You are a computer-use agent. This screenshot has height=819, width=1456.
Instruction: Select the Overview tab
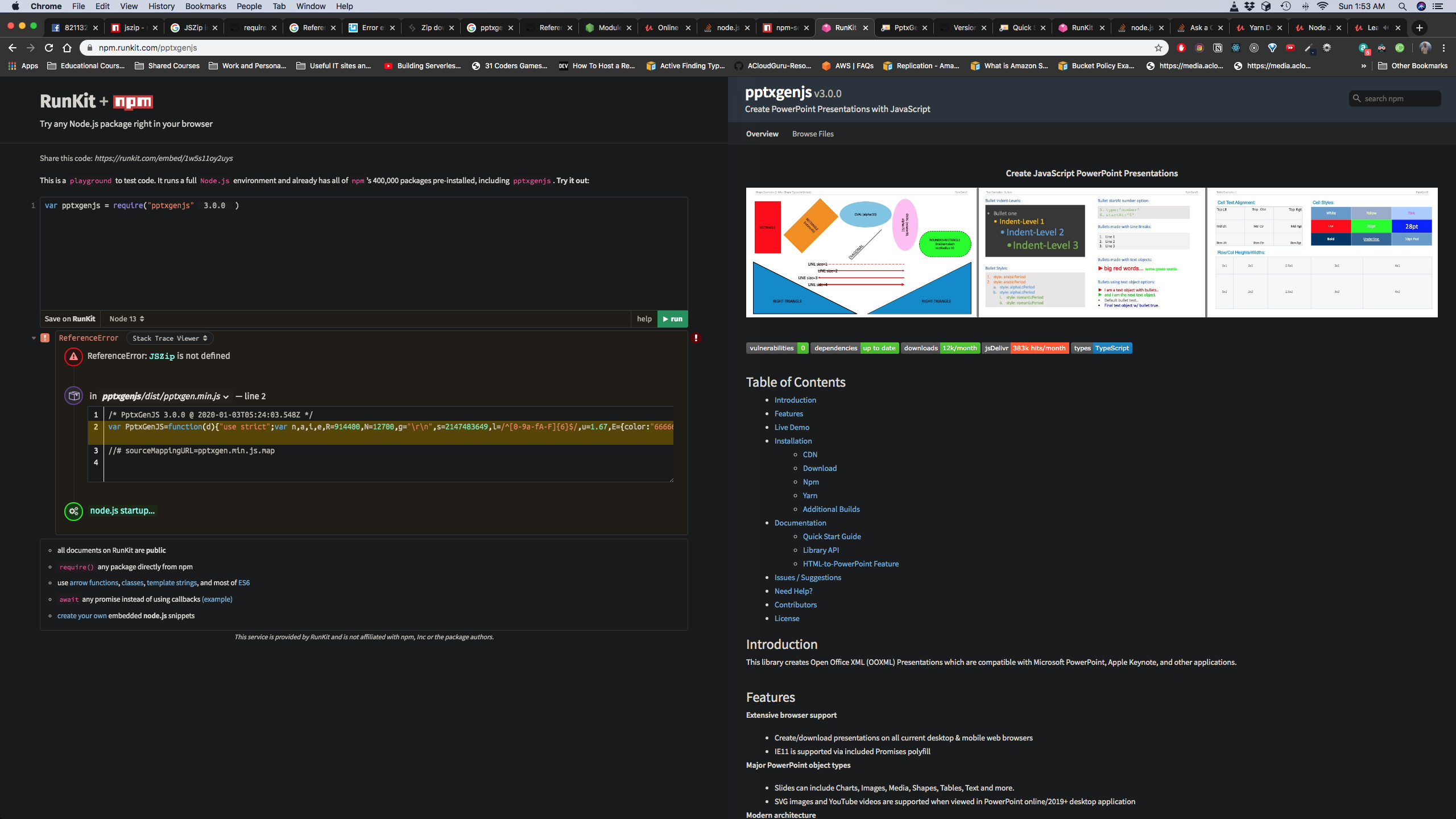(762, 134)
